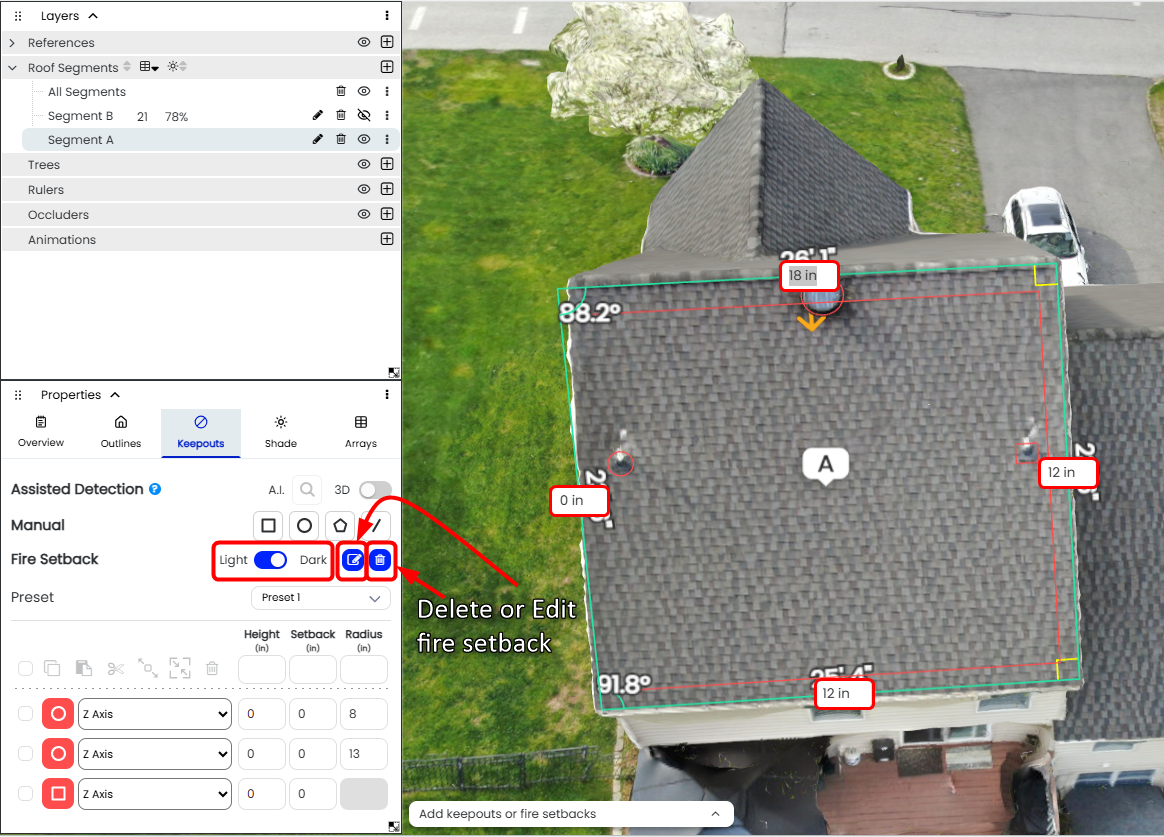This screenshot has height=837, width=1164.
Task: Switch to the Shade tab
Action: pos(281,432)
